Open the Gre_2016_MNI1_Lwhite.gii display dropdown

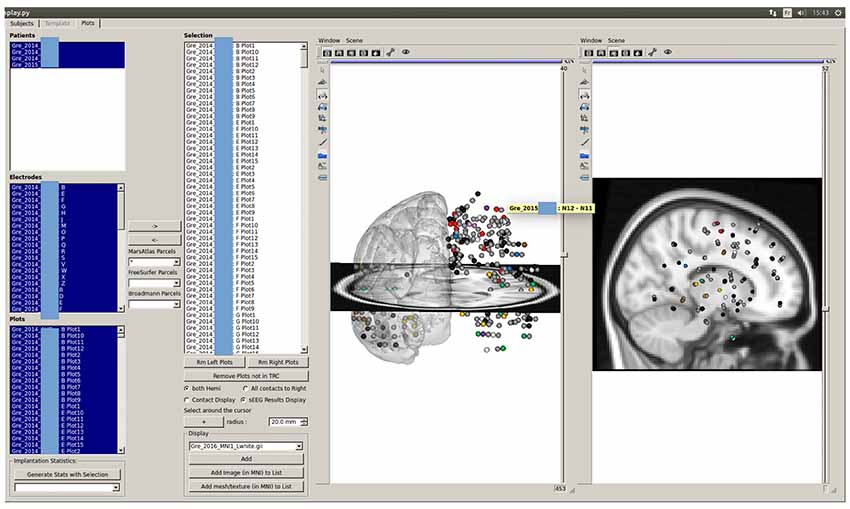coord(246,446)
